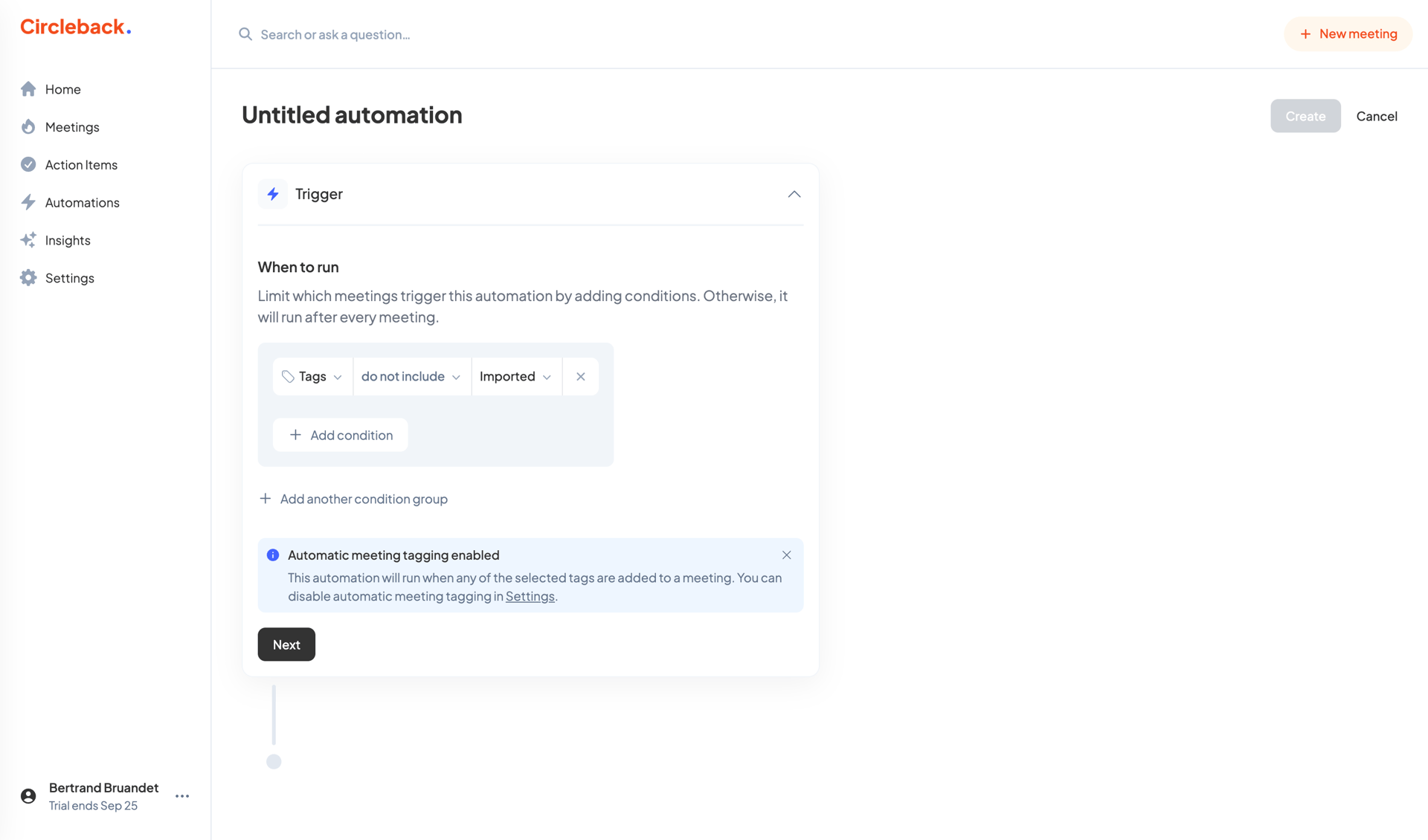Click the Insights sparkles icon

28,239
